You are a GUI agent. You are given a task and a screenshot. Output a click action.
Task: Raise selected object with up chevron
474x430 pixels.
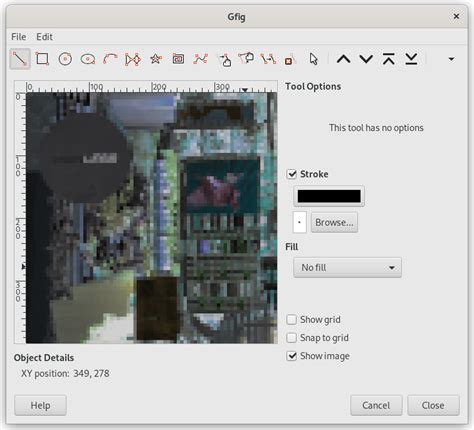(x=343, y=59)
